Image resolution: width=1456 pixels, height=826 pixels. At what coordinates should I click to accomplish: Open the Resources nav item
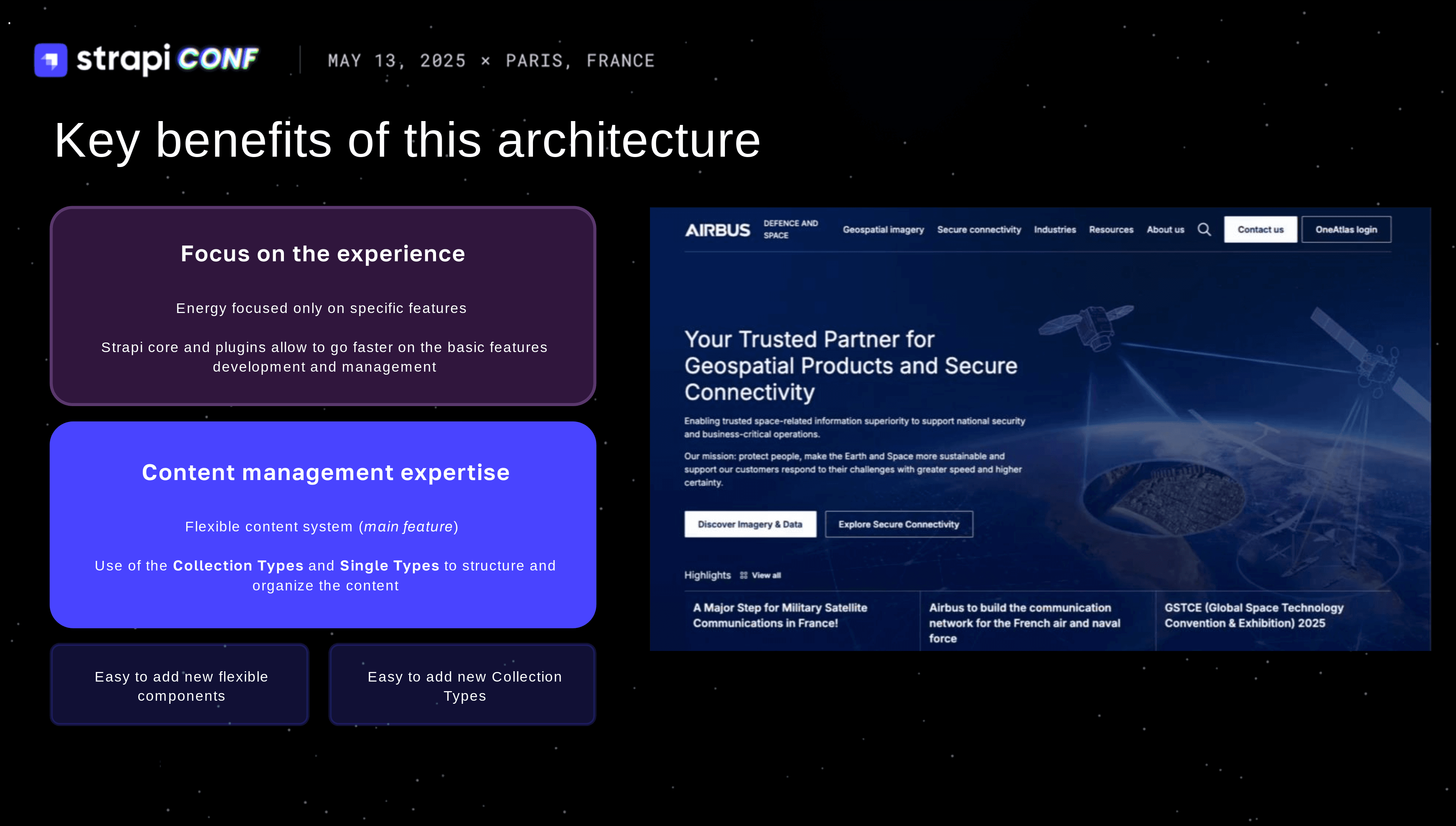tap(1111, 230)
